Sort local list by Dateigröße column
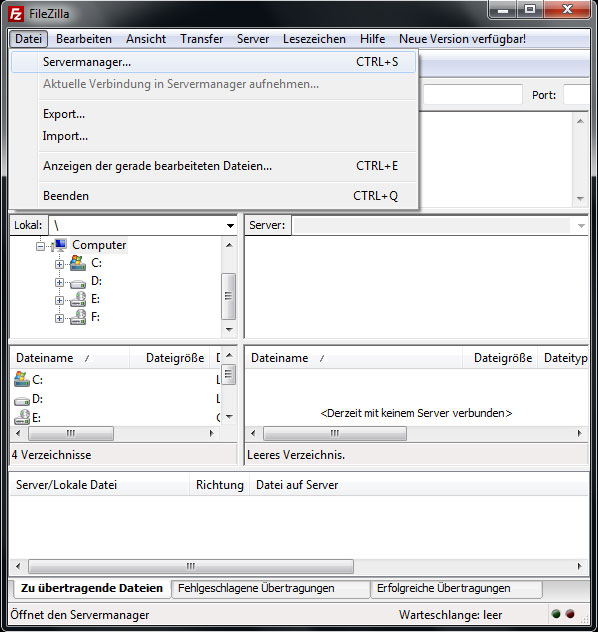The width and height of the screenshot is (598, 632). [175, 358]
